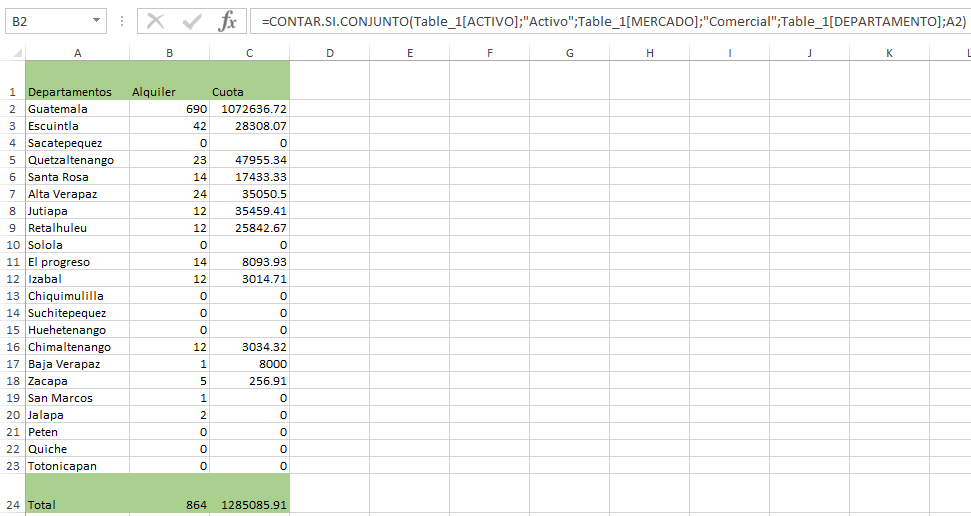The width and height of the screenshot is (971, 516).
Task: Click the Total Alquiler cell showing 864
Action: point(169,505)
